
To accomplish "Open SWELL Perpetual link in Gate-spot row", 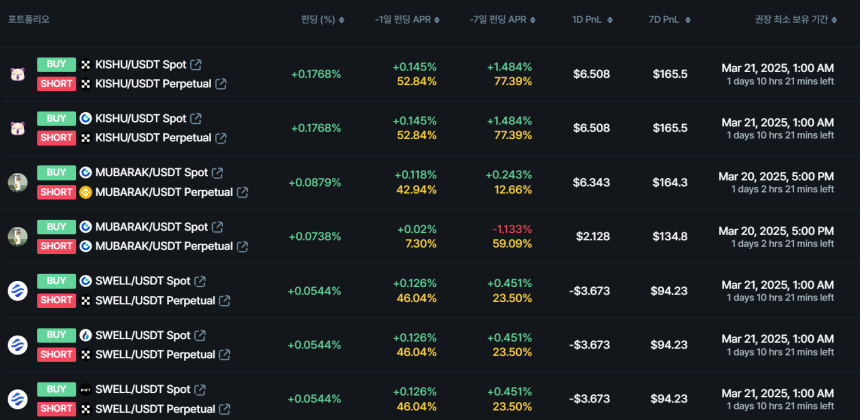I will pos(224,300).
